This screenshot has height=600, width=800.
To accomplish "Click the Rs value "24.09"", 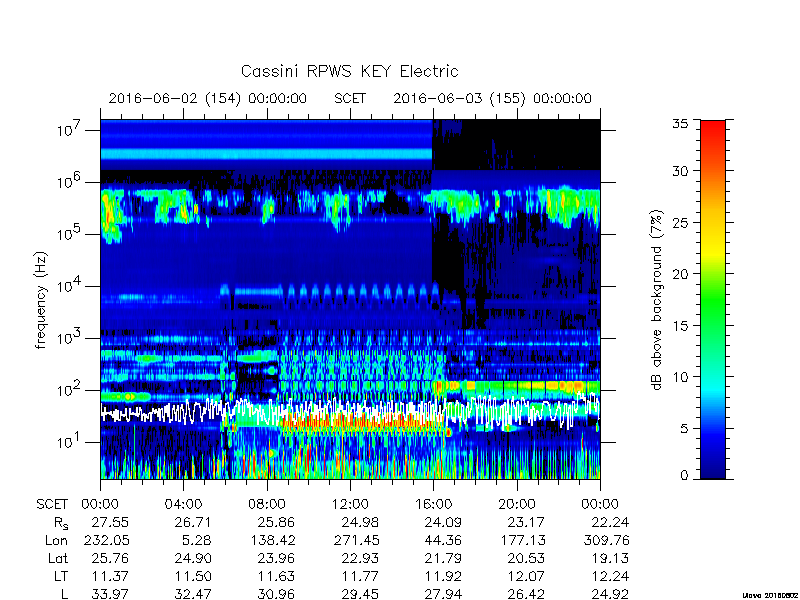I will [x=443, y=522].
